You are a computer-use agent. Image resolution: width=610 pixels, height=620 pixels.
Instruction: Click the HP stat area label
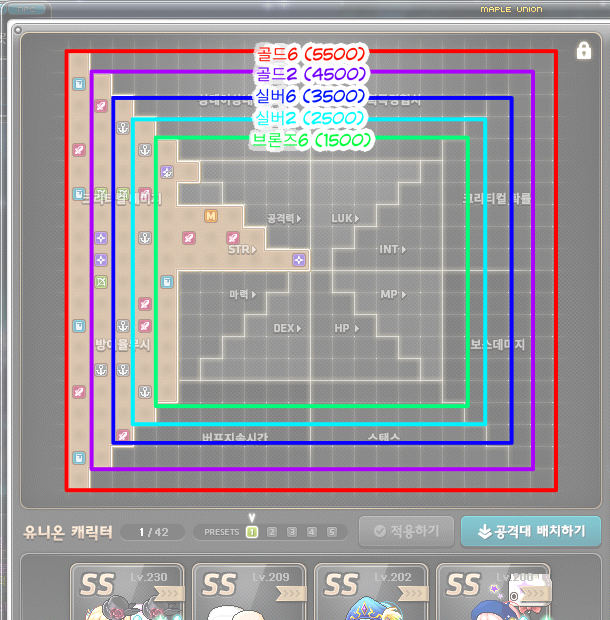click(x=346, y=328)
